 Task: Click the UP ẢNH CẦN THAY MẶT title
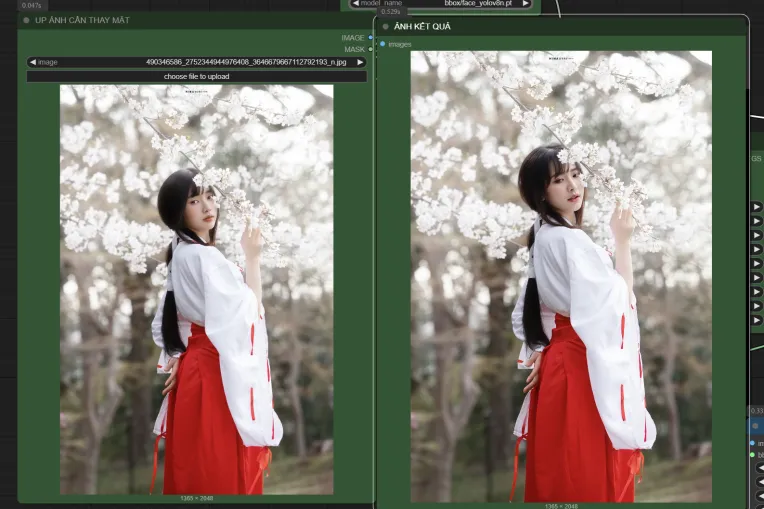pos(82,20)
